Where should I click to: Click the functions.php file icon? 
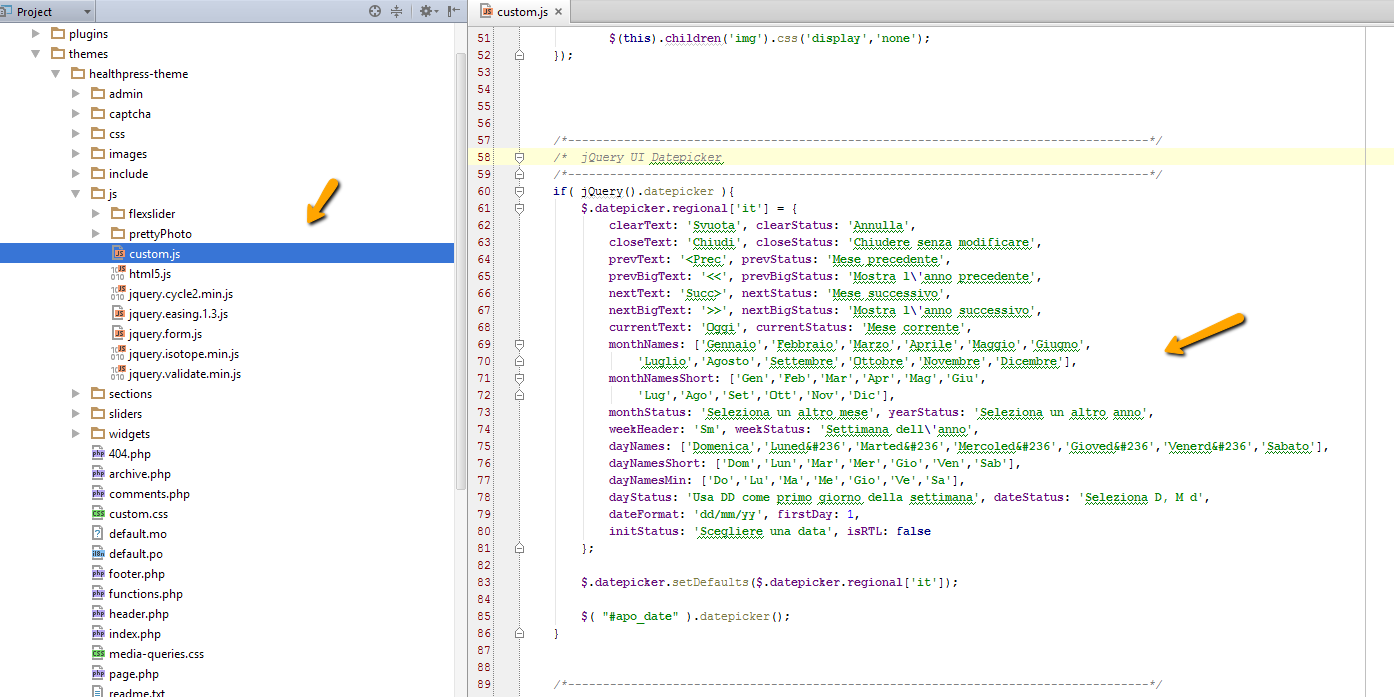[x=98, y=594]
